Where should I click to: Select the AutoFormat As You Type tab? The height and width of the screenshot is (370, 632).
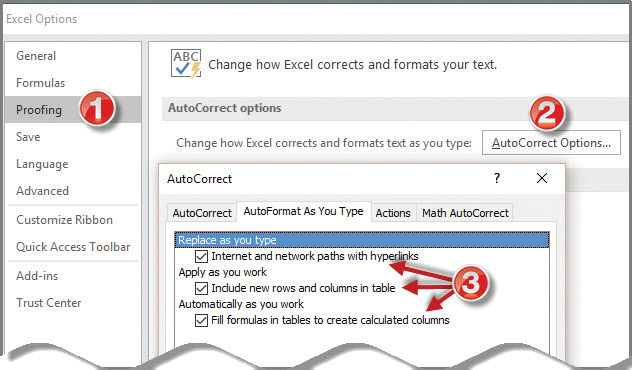click(304, 211)
